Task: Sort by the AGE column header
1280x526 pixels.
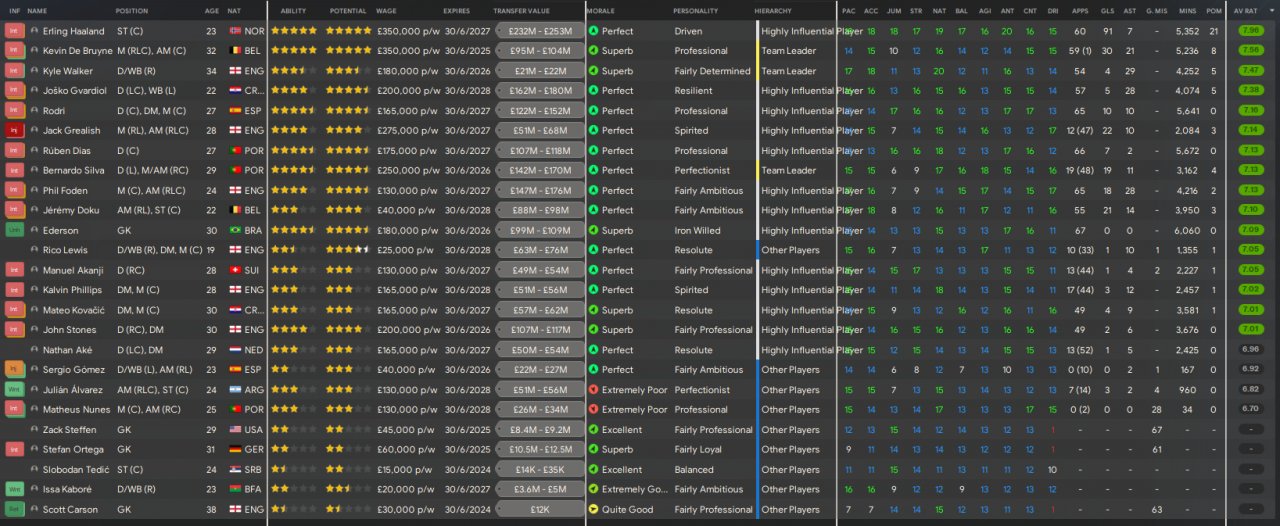Action: click(x=212, y=10)
